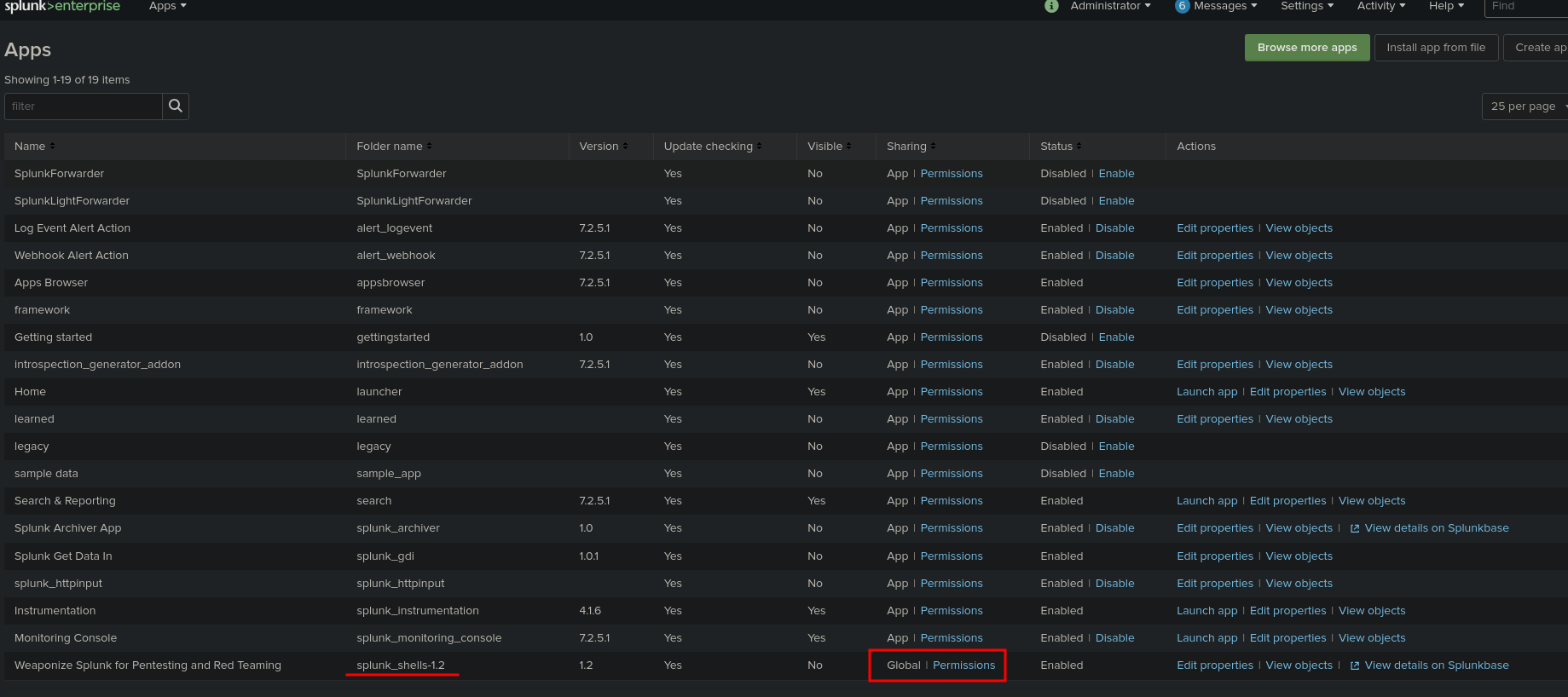
Task: Click the Apps page heading
Action: [x=28, y=50]
